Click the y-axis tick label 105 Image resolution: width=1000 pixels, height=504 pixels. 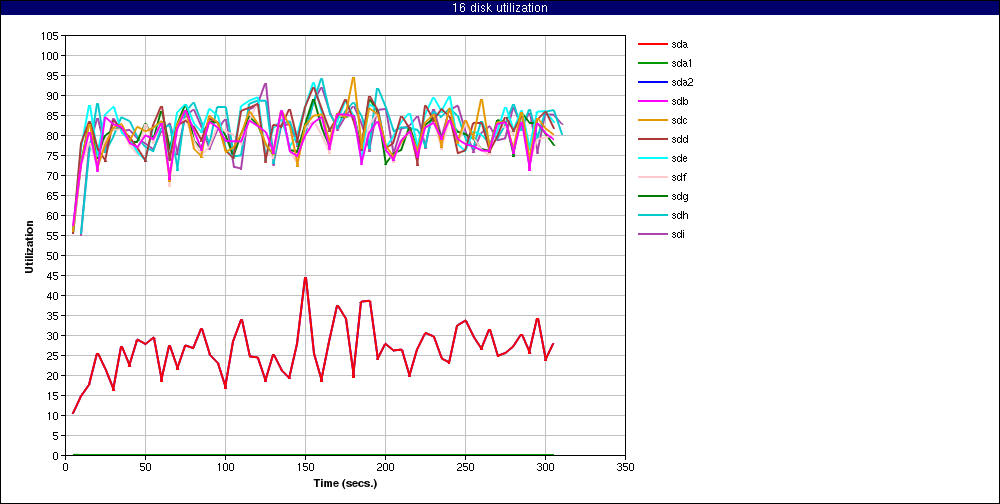[x=50, y=36]
